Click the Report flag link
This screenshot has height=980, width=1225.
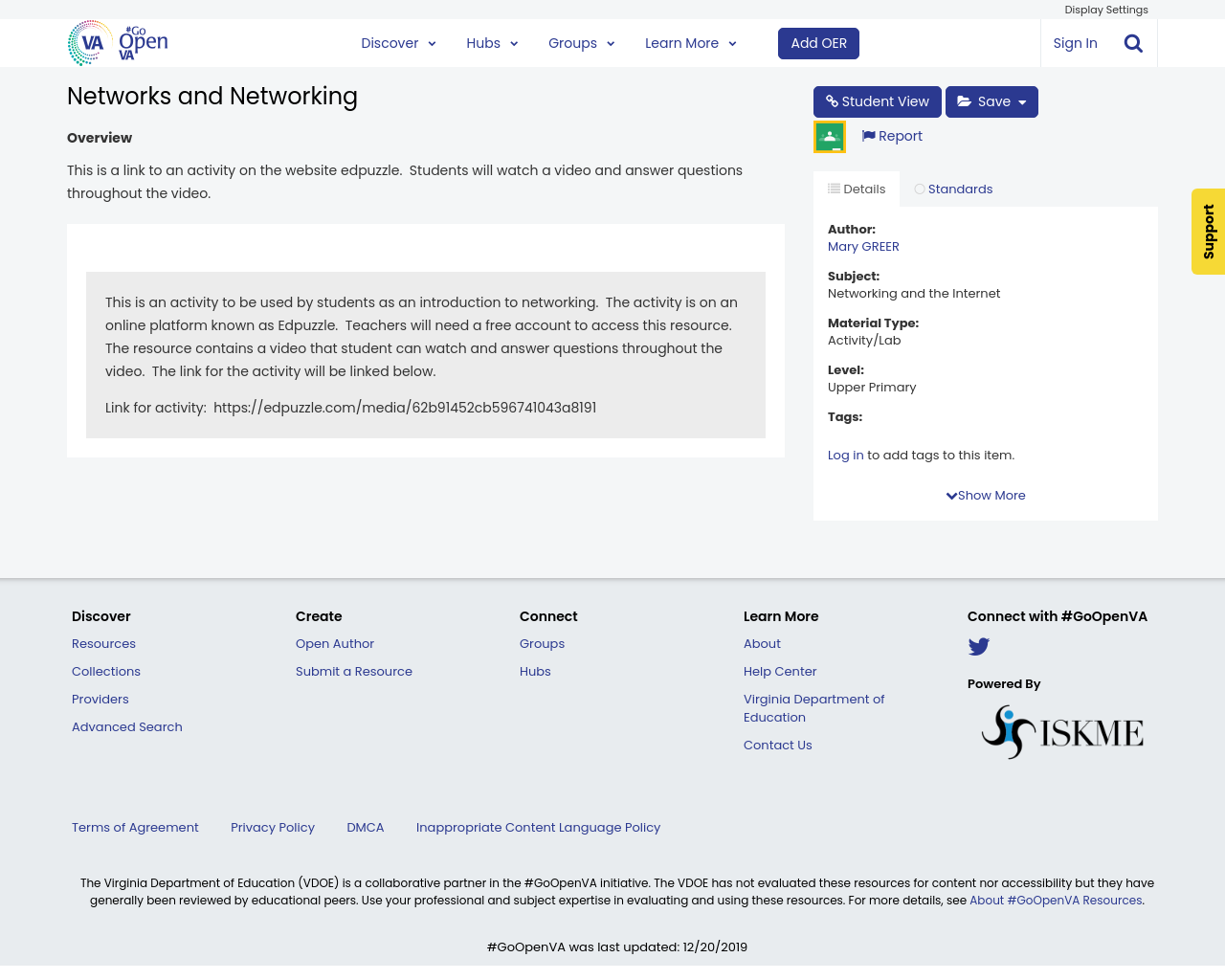(x=892, y=136)
